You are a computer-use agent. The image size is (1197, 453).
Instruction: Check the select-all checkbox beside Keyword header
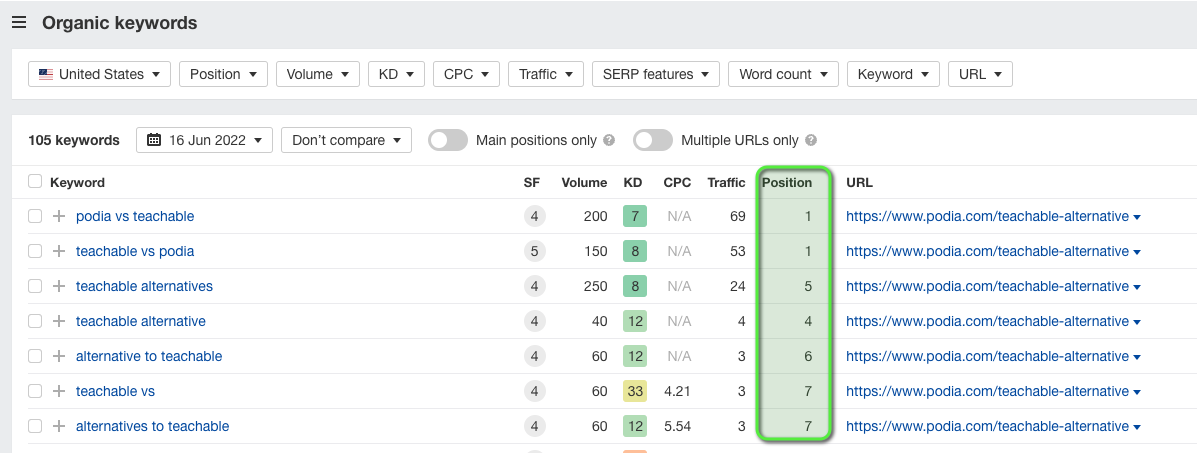(x=34, y=182)
